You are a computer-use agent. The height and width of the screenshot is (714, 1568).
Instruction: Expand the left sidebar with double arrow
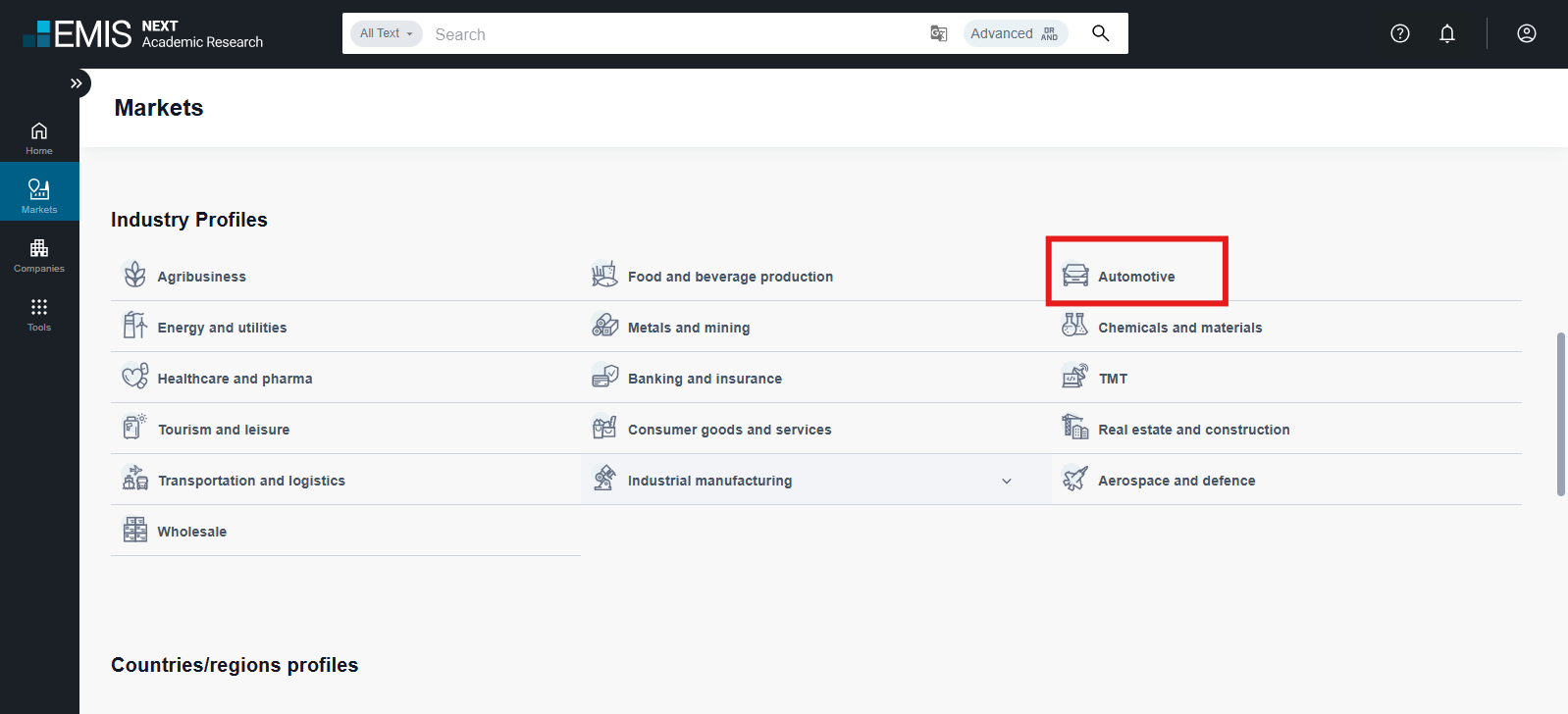click(76, 83)
